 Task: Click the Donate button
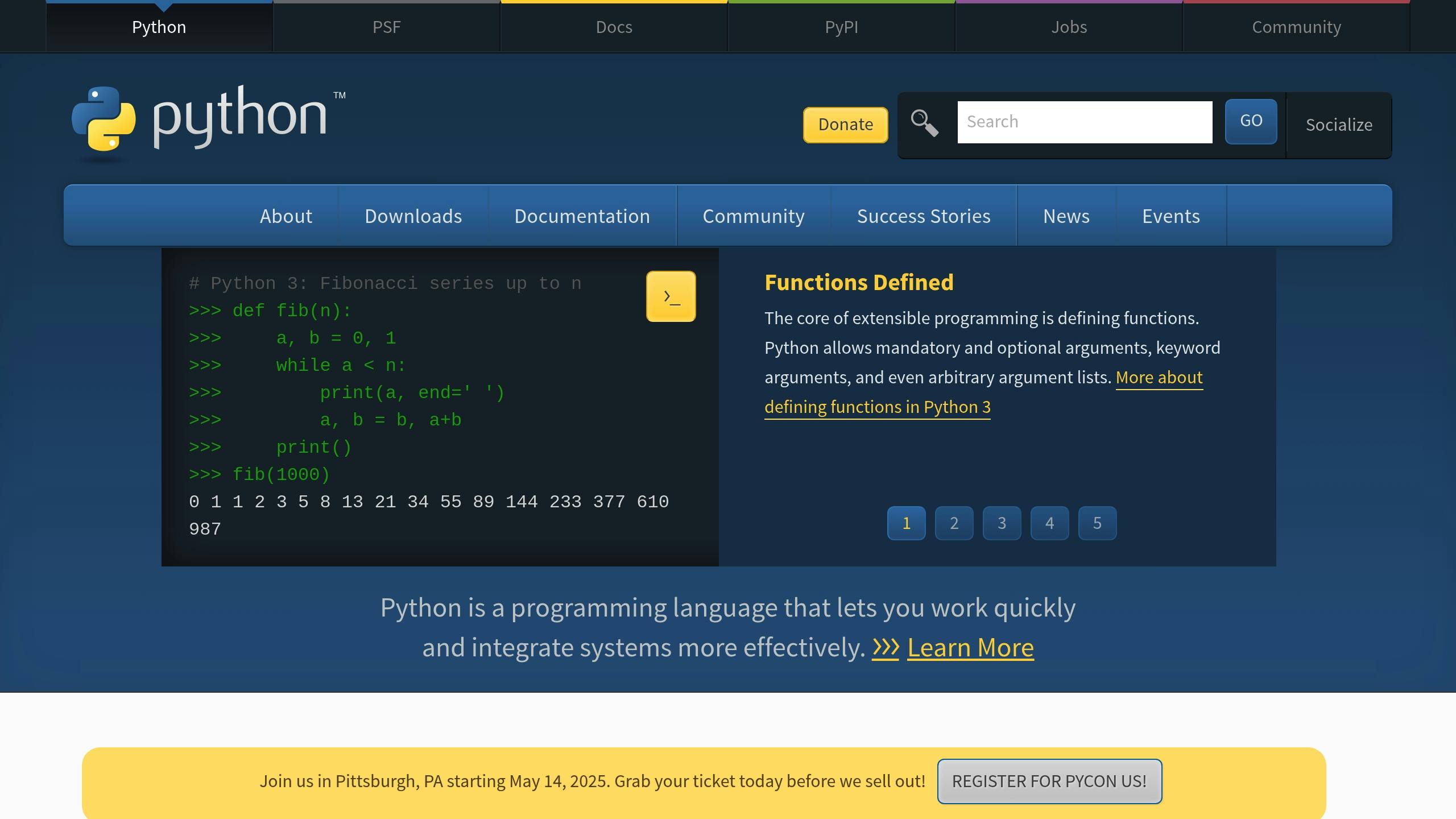pyautogui.click(x=845, y=125)
